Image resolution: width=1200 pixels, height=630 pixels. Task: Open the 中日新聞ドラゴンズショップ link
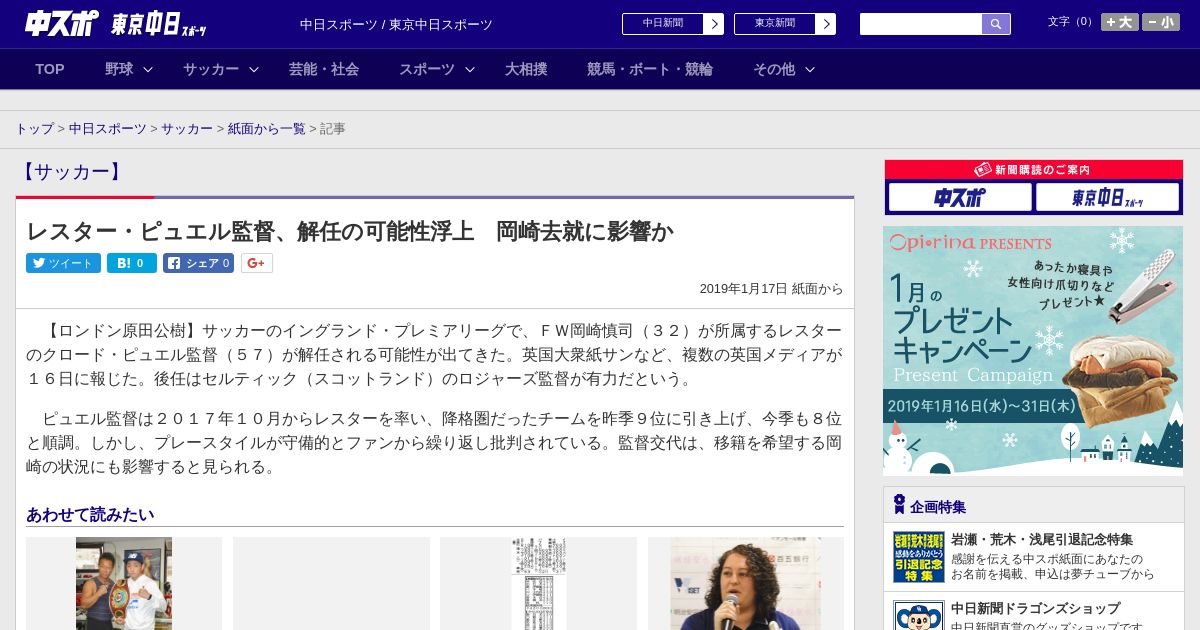1036,608
